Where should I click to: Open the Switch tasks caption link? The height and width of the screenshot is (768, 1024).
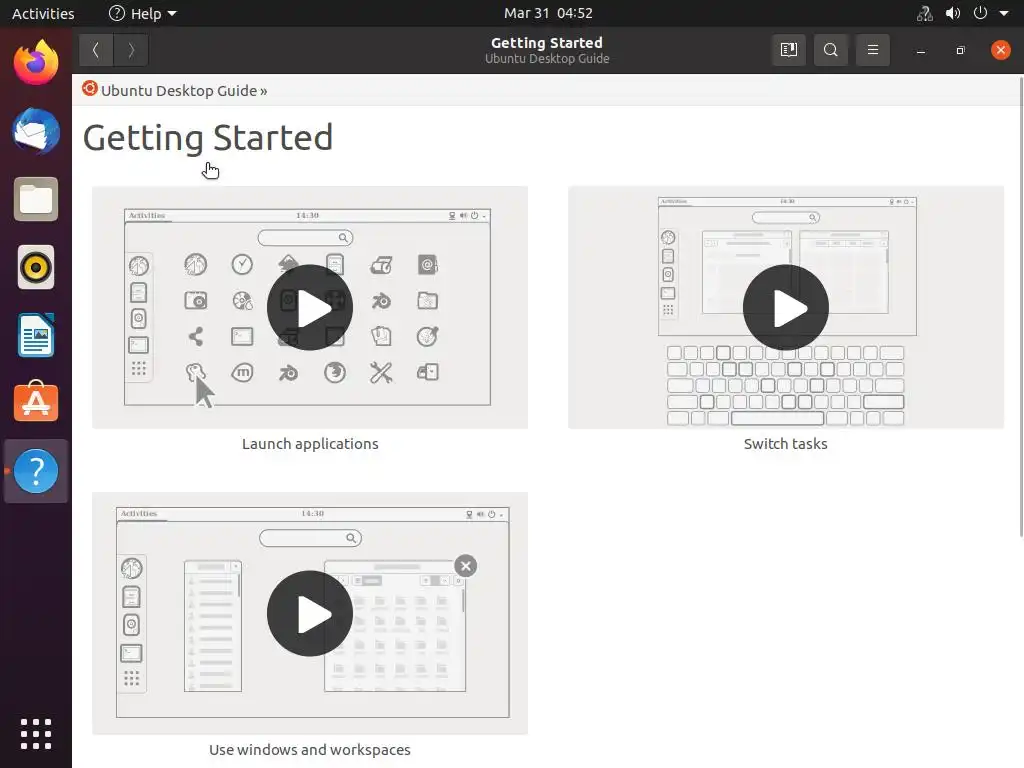[786, 444]
